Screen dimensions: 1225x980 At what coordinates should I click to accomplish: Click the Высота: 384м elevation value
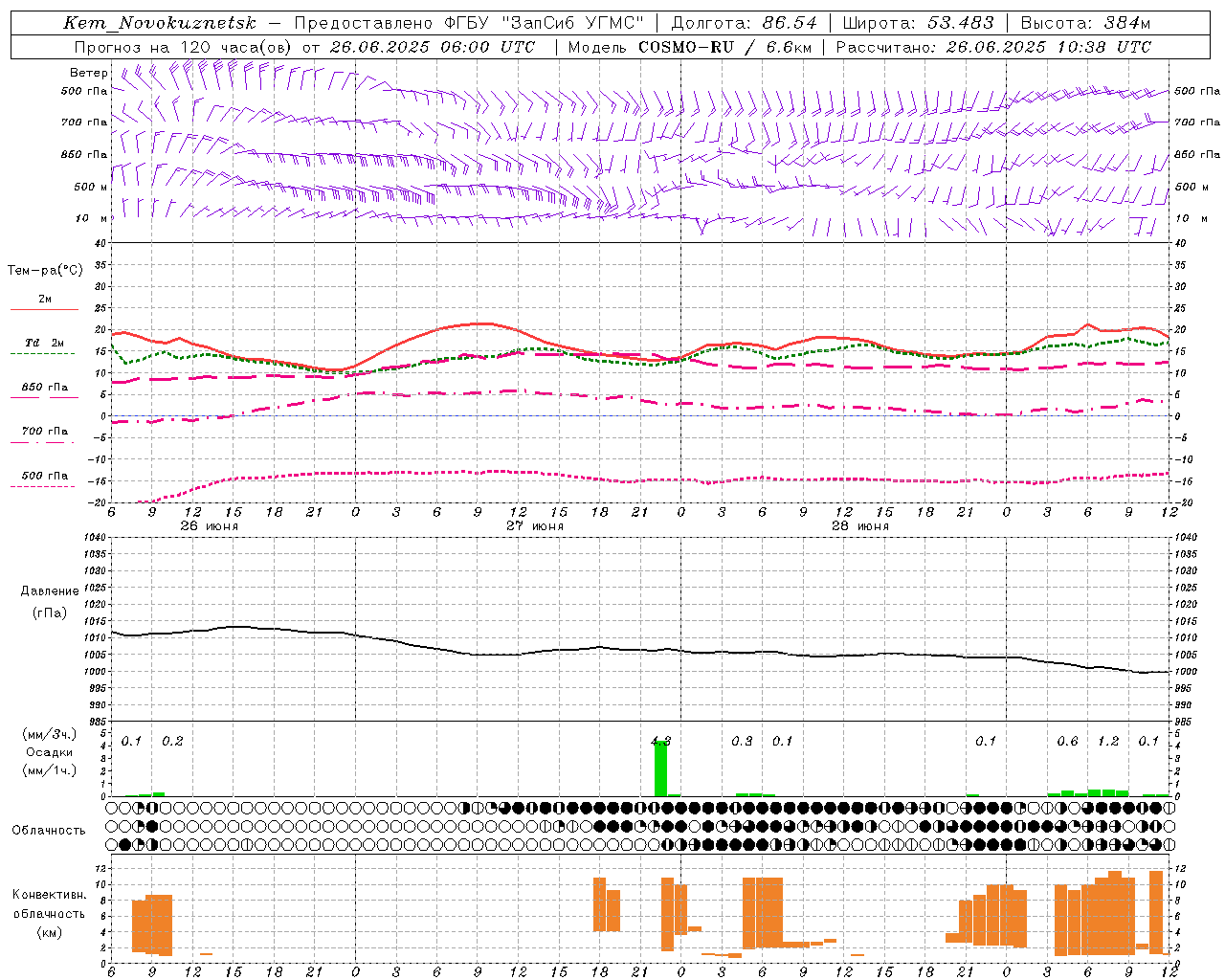click(x=1085, y=23)
